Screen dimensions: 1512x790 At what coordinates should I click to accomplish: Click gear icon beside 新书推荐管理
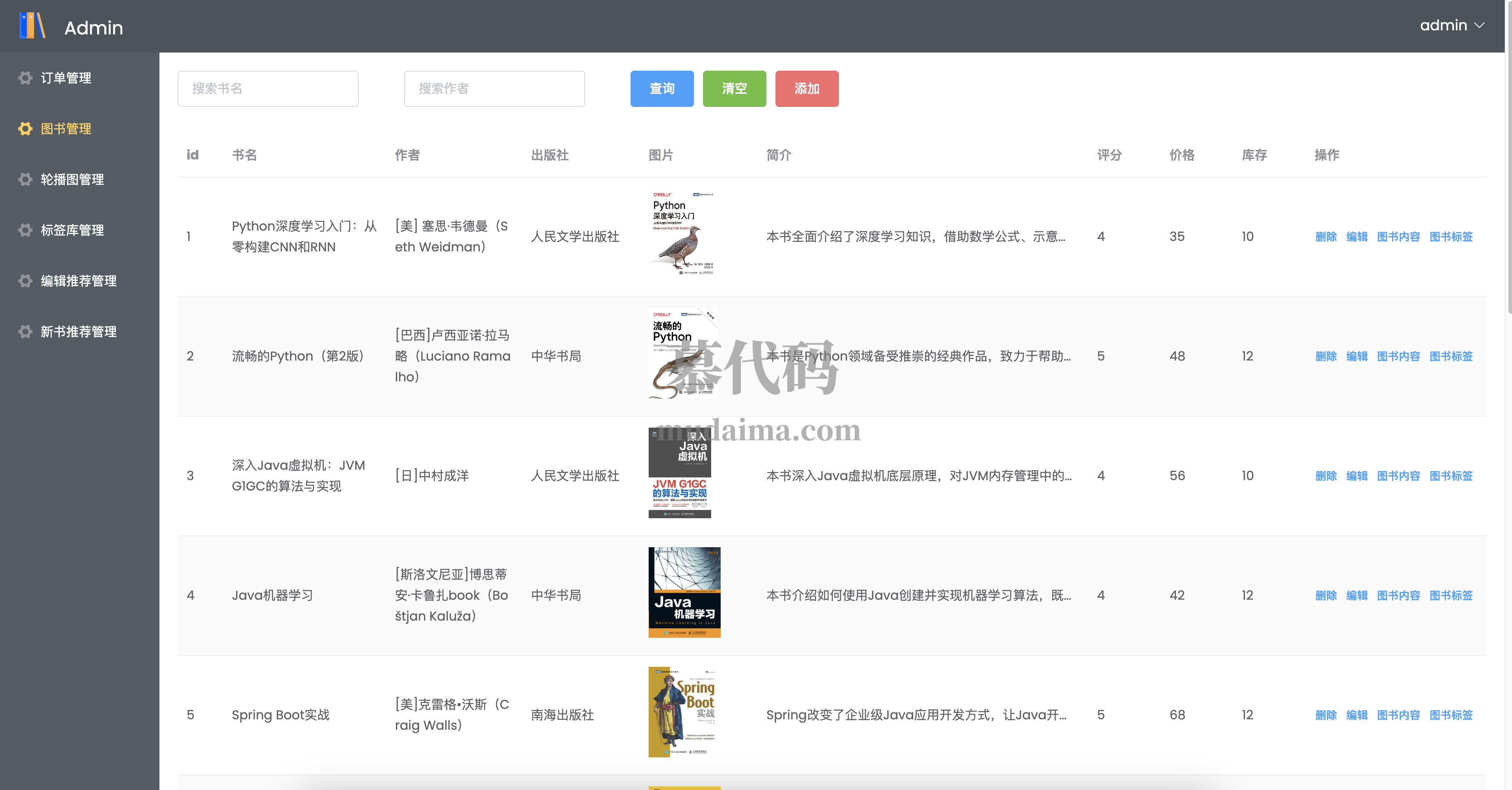point(25,332)
